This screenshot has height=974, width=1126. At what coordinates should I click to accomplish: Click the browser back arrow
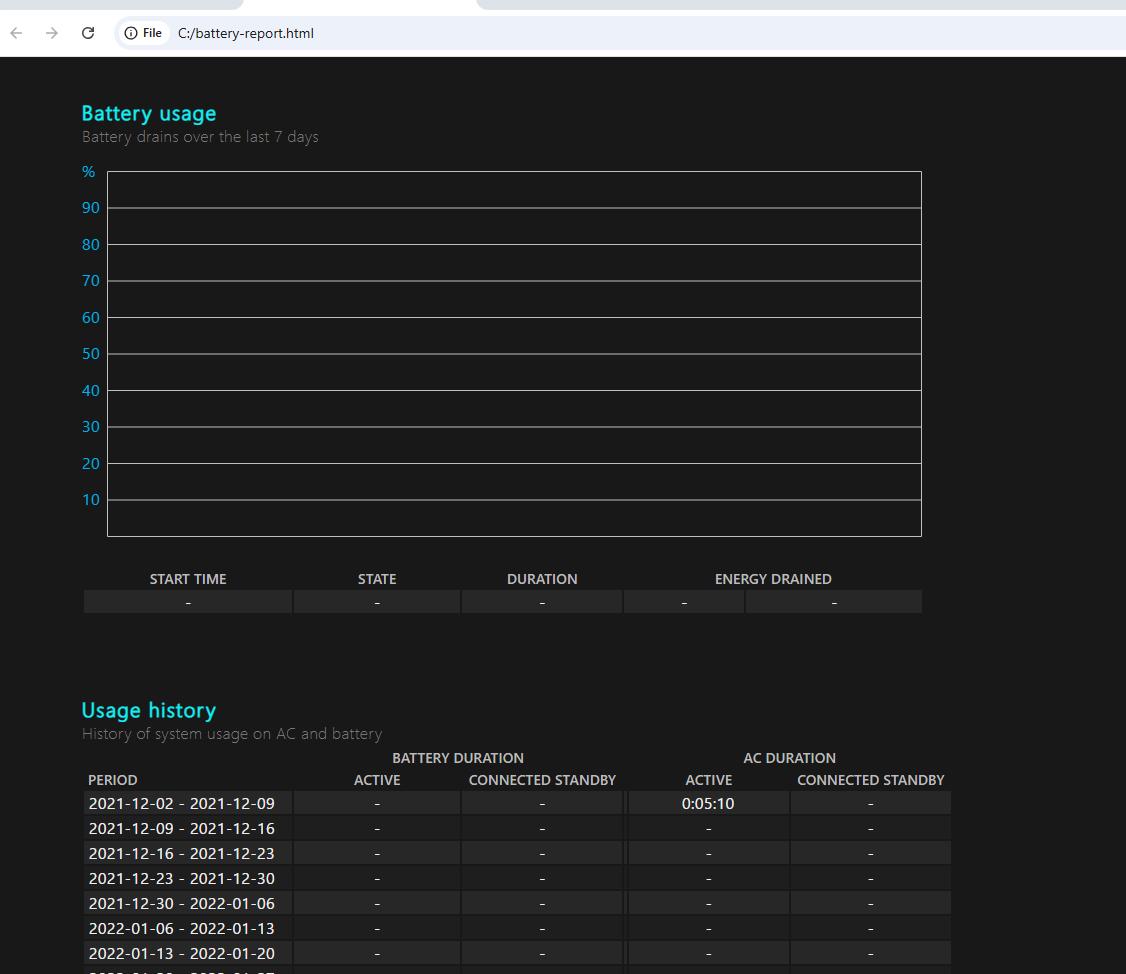[x=16, y=33]
